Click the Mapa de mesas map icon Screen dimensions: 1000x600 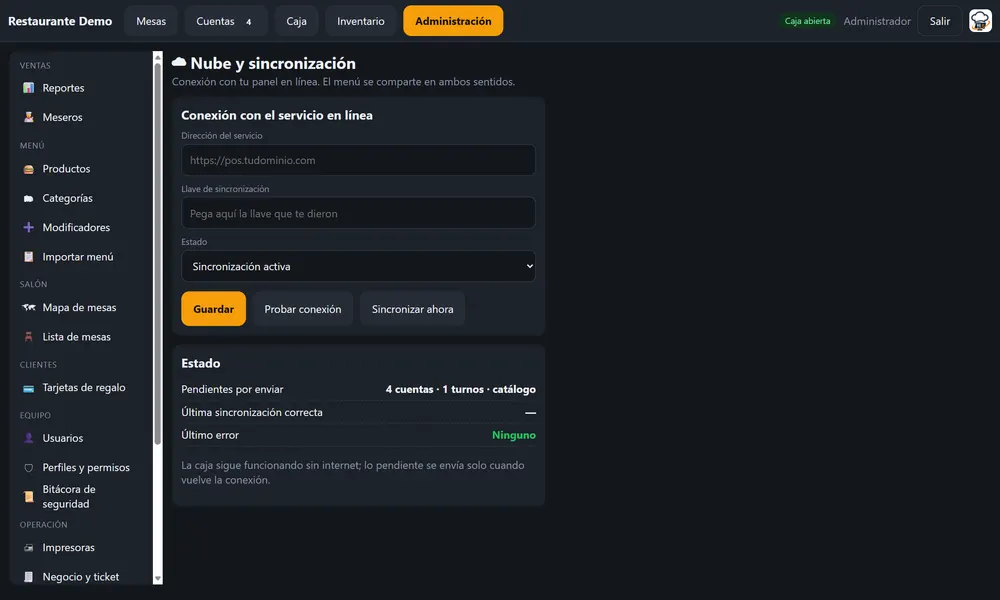click(29, 307)
